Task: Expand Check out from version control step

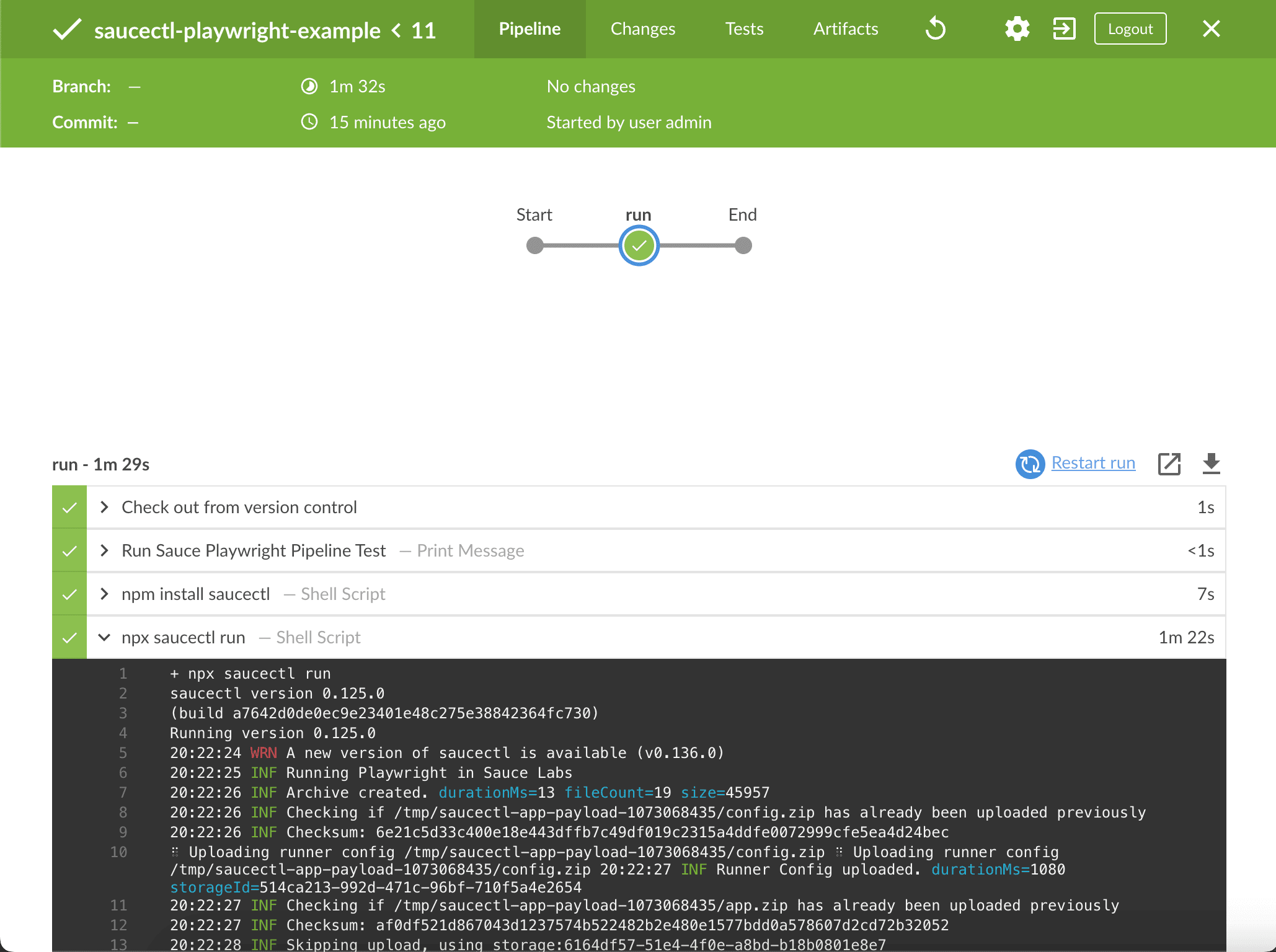Action: pyautogui.click(x=104, y=507)
